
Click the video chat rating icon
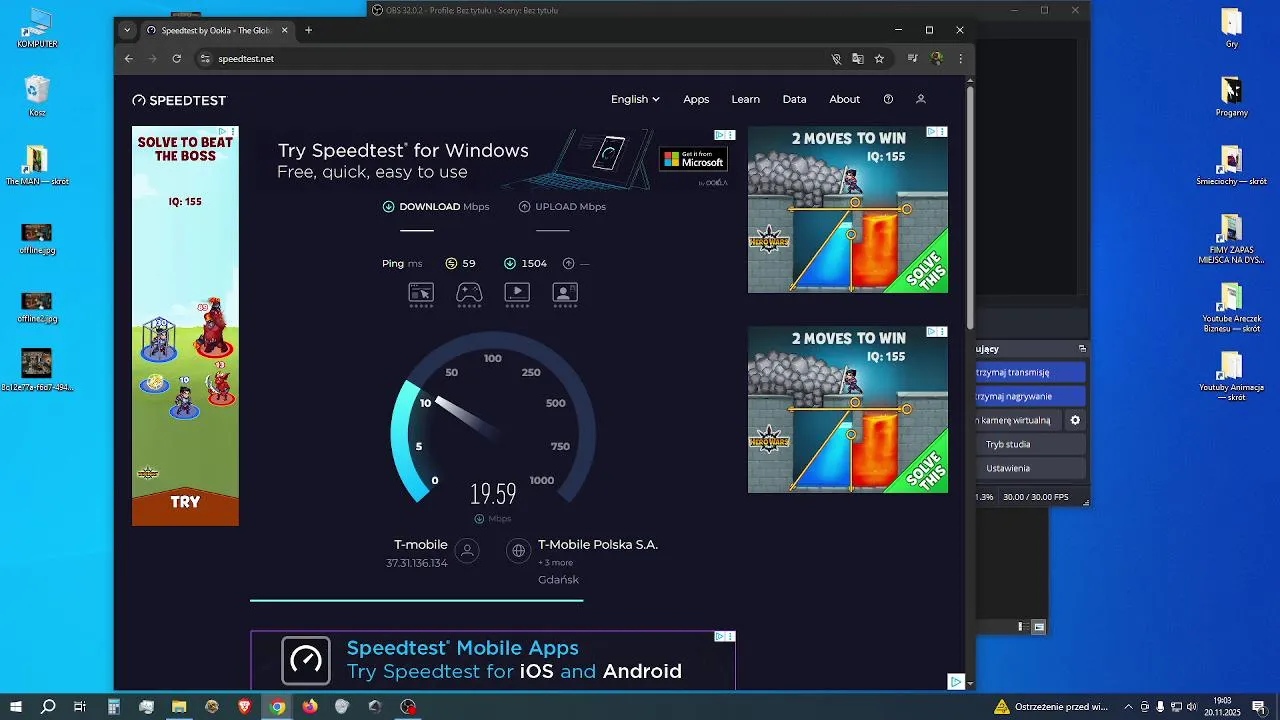pyautogui.click(x=565, y=292)
